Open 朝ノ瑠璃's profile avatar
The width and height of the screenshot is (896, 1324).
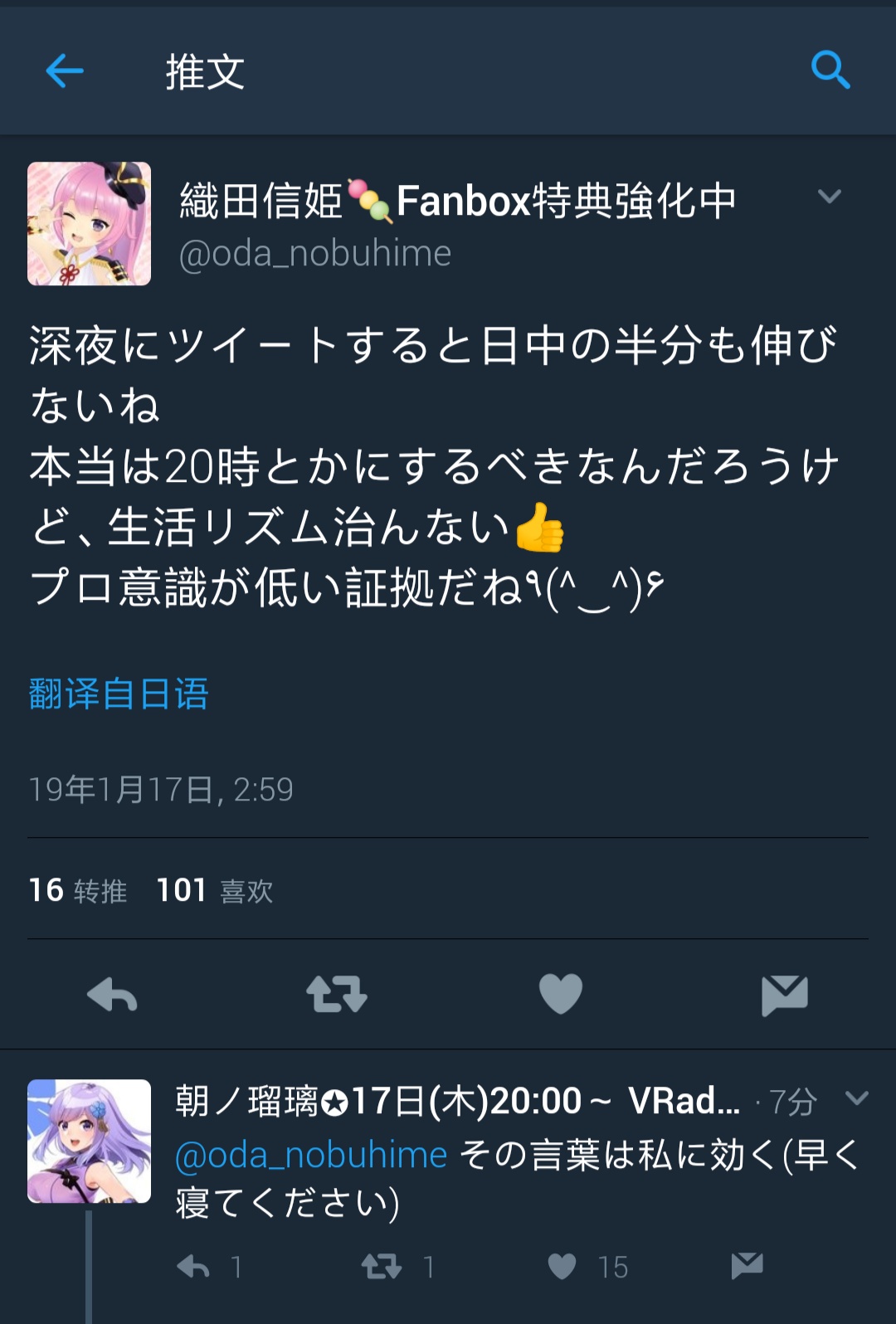pyautogui.click(x=90, y=1141)
